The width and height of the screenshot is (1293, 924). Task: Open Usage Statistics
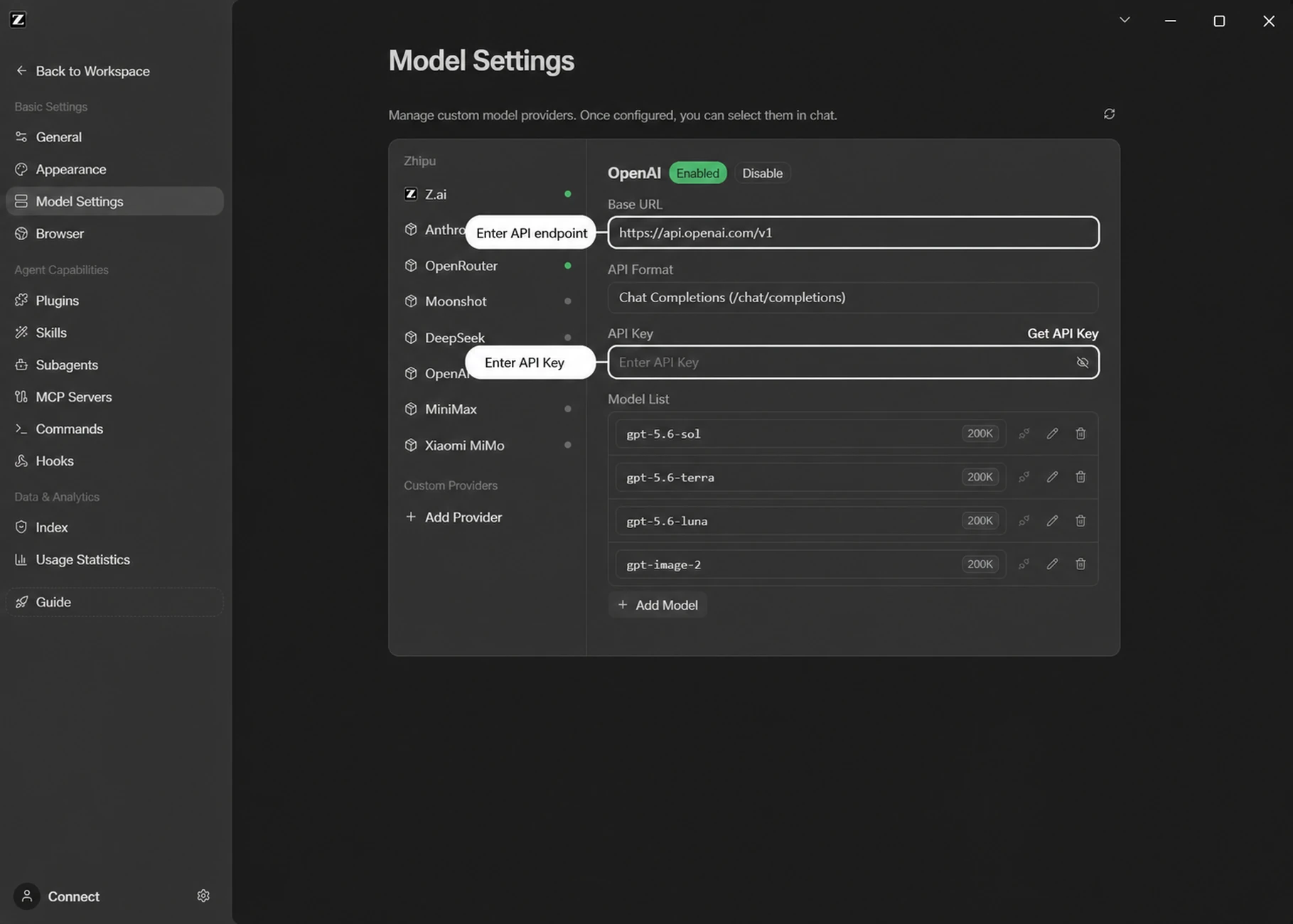[x=114, y=559]
